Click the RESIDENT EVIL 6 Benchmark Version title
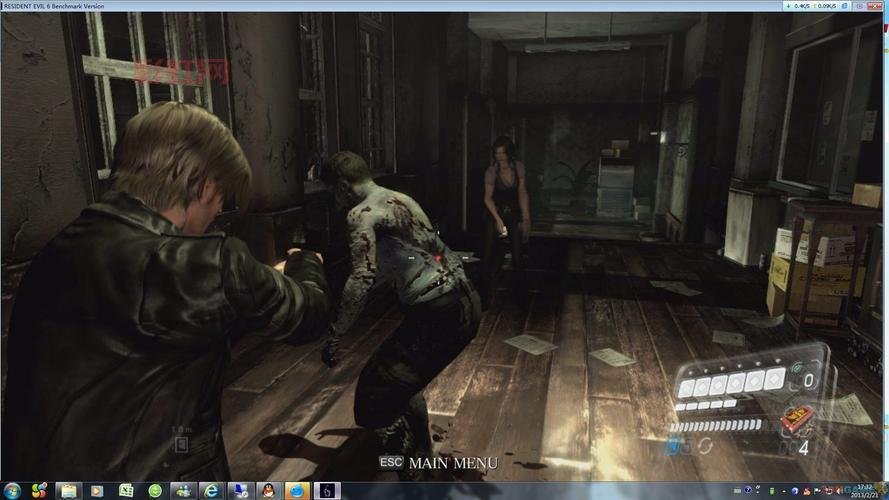 click(x=54, y=6)
